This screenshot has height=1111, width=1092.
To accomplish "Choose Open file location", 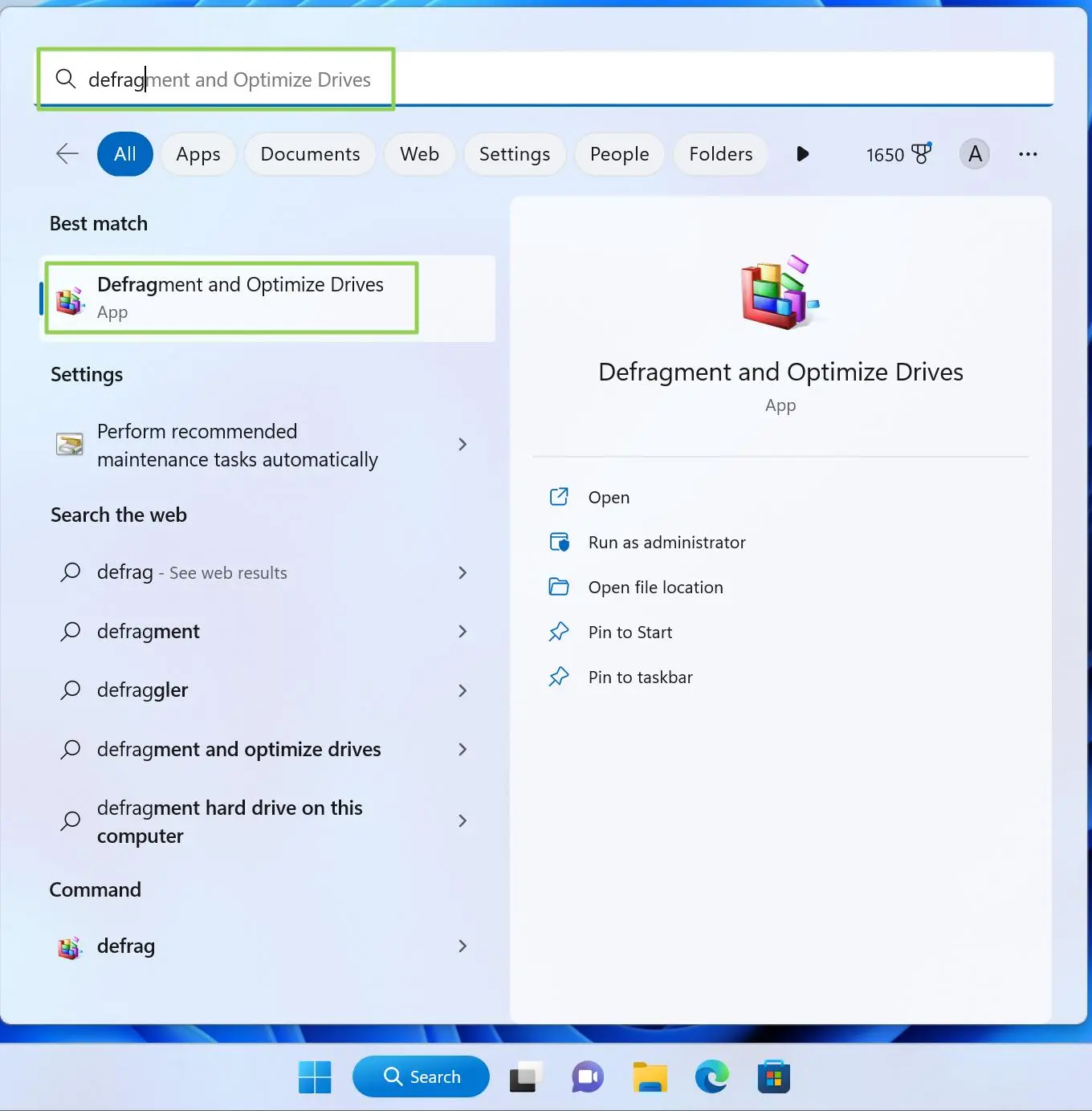I will click(x=655, y=587).
